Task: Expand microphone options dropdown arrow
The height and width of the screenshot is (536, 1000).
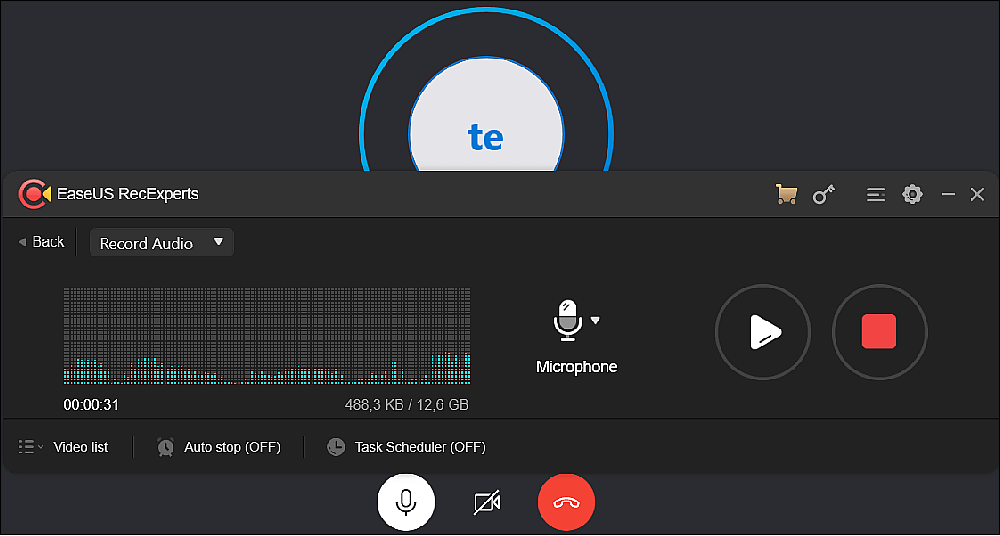Action: tap(595, 320)
